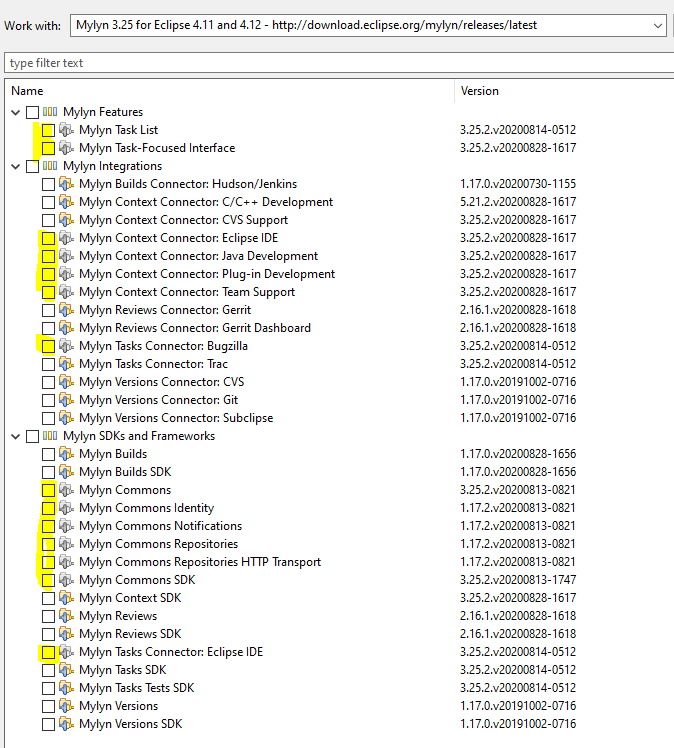Tick the Mylyn Tasks Tests SDK checkbox
This screenshot has width=674, height=748.
pos(48,688)
